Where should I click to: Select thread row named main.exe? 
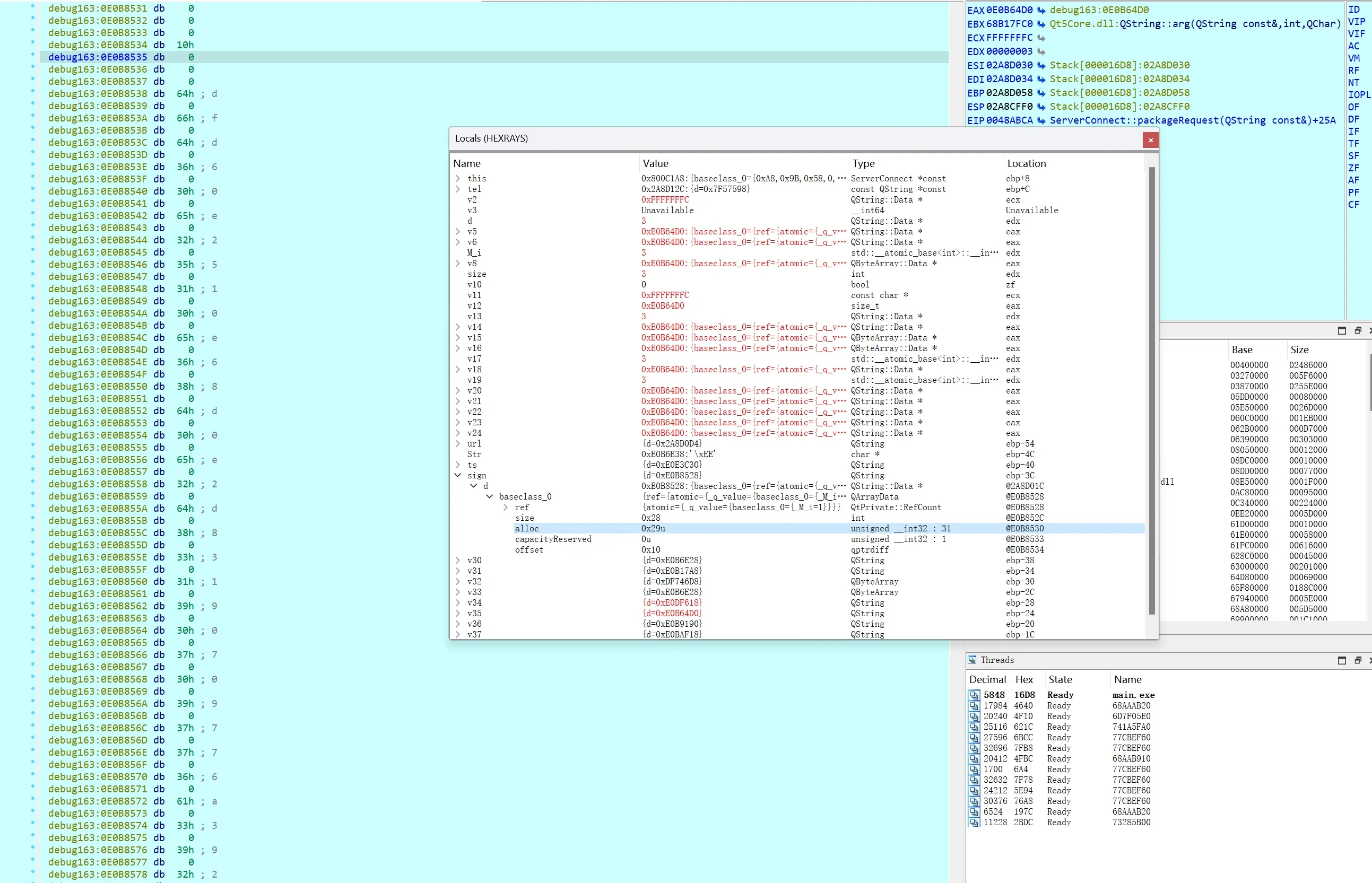point(1167,695)
